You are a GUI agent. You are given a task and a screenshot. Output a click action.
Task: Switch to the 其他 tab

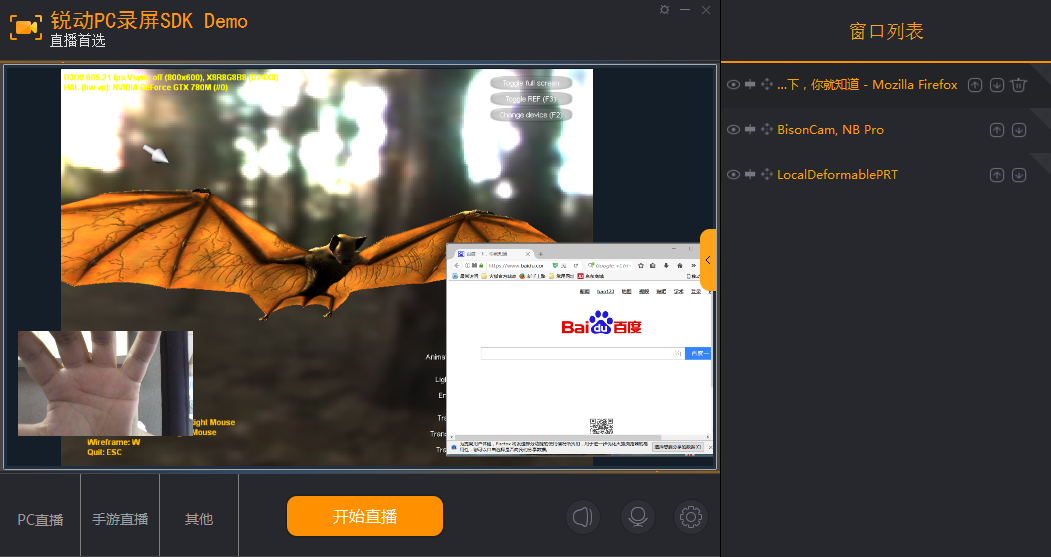pyautogui.click(x=199, y=519)
